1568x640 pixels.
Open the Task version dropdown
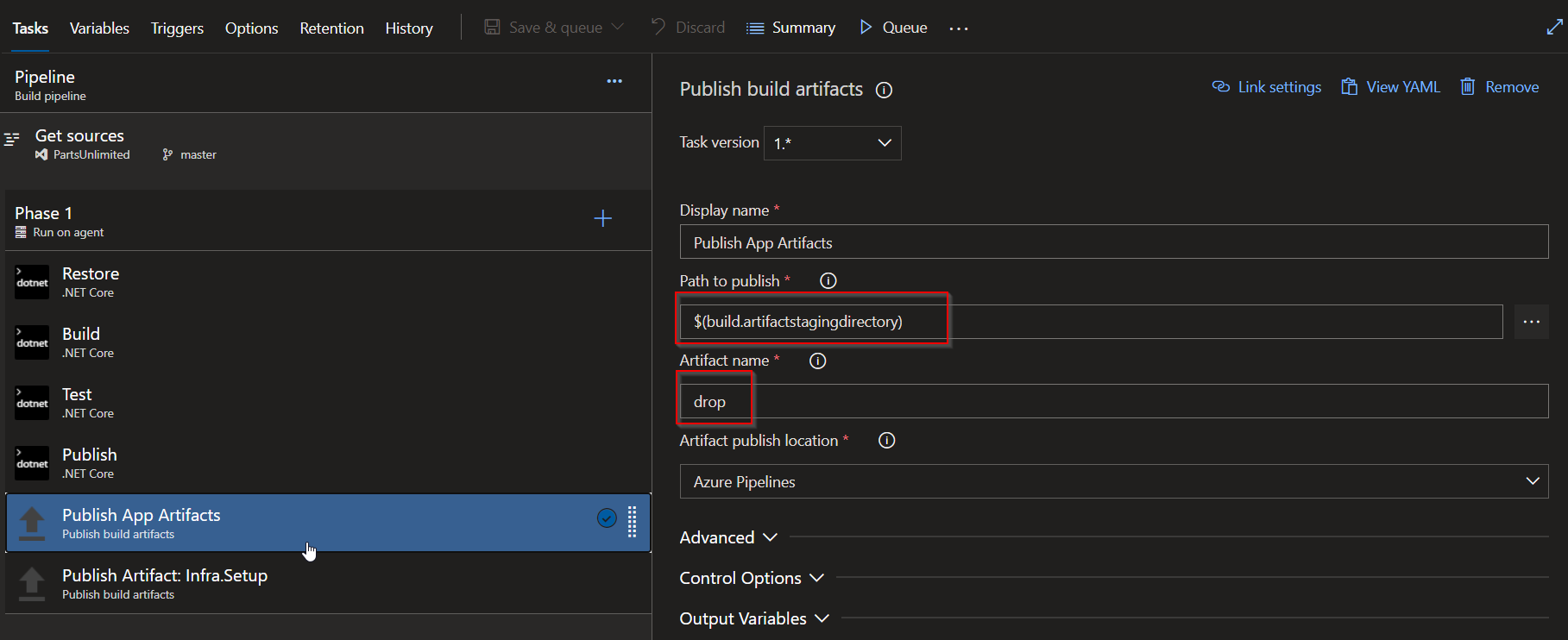coord(833,143)
